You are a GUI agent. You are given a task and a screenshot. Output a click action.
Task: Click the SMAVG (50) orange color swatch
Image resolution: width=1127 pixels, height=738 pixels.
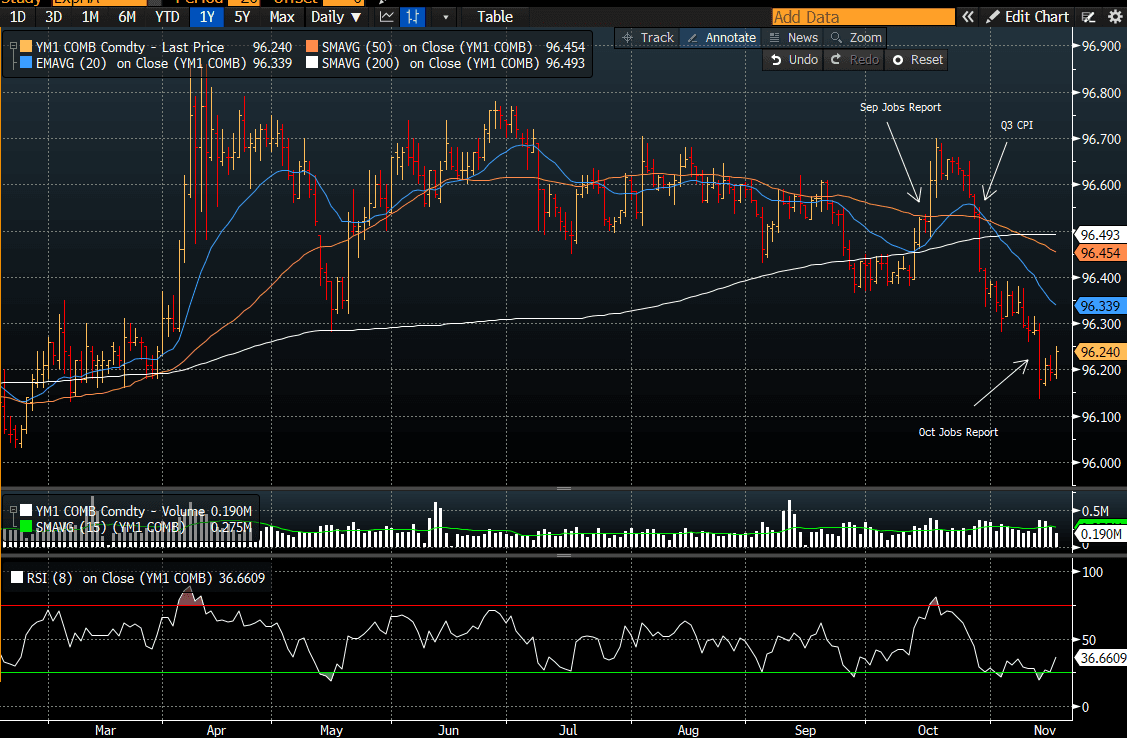[x=312, y=47]
